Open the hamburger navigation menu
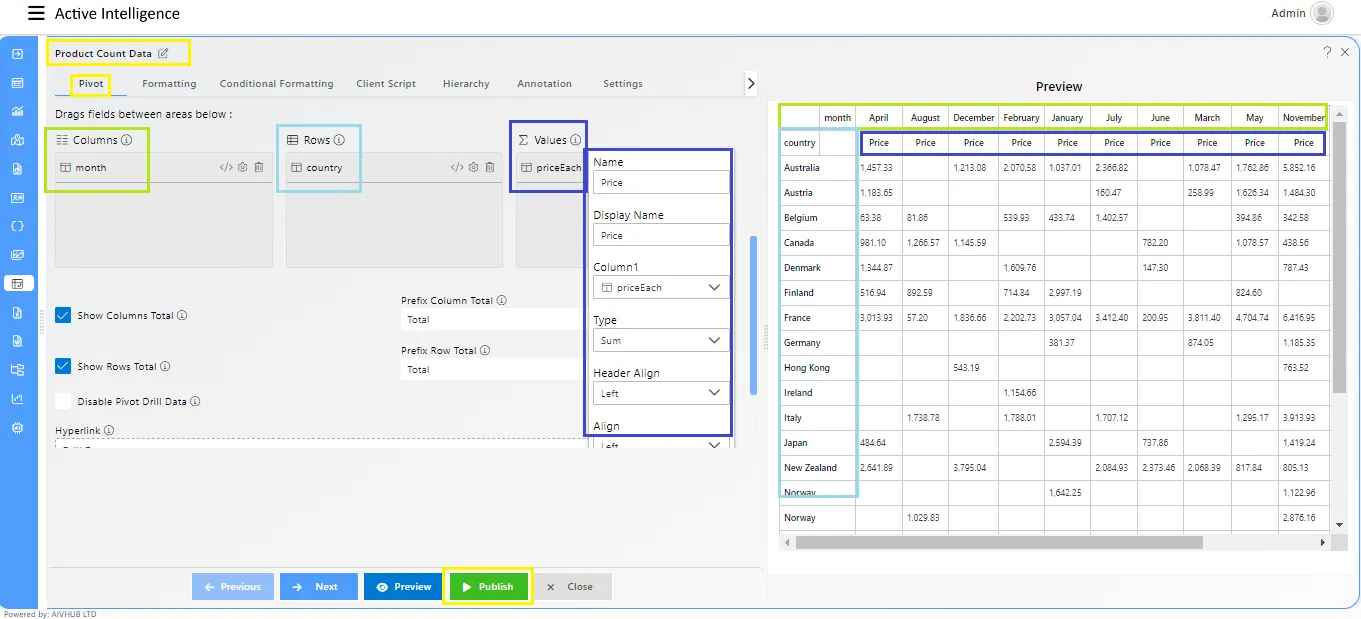The image size is (1361, 619). (x=36, y=13)
